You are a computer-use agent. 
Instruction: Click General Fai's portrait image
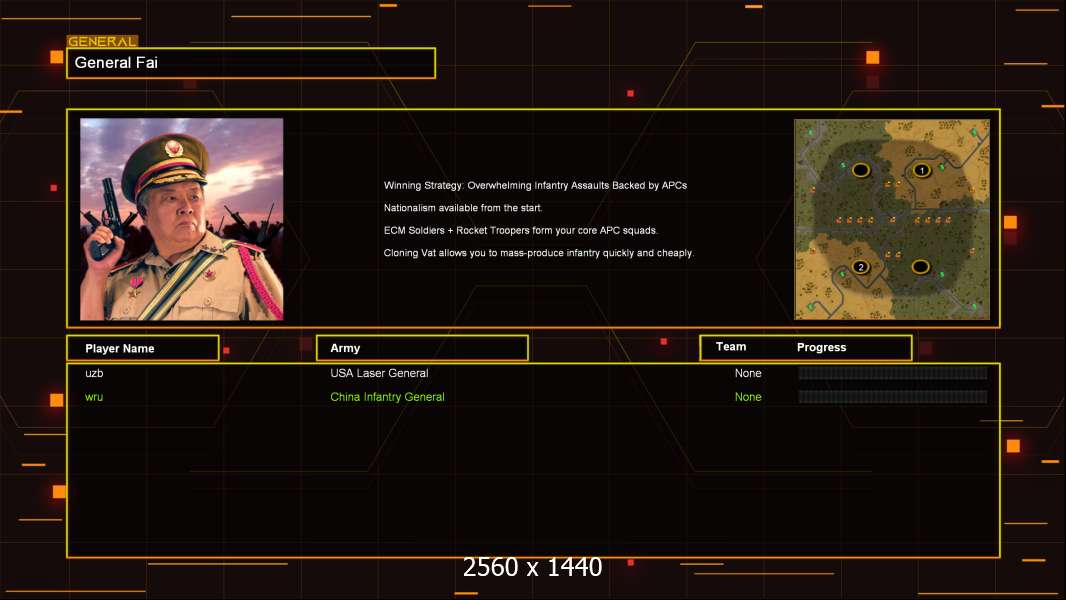[182, 219]
